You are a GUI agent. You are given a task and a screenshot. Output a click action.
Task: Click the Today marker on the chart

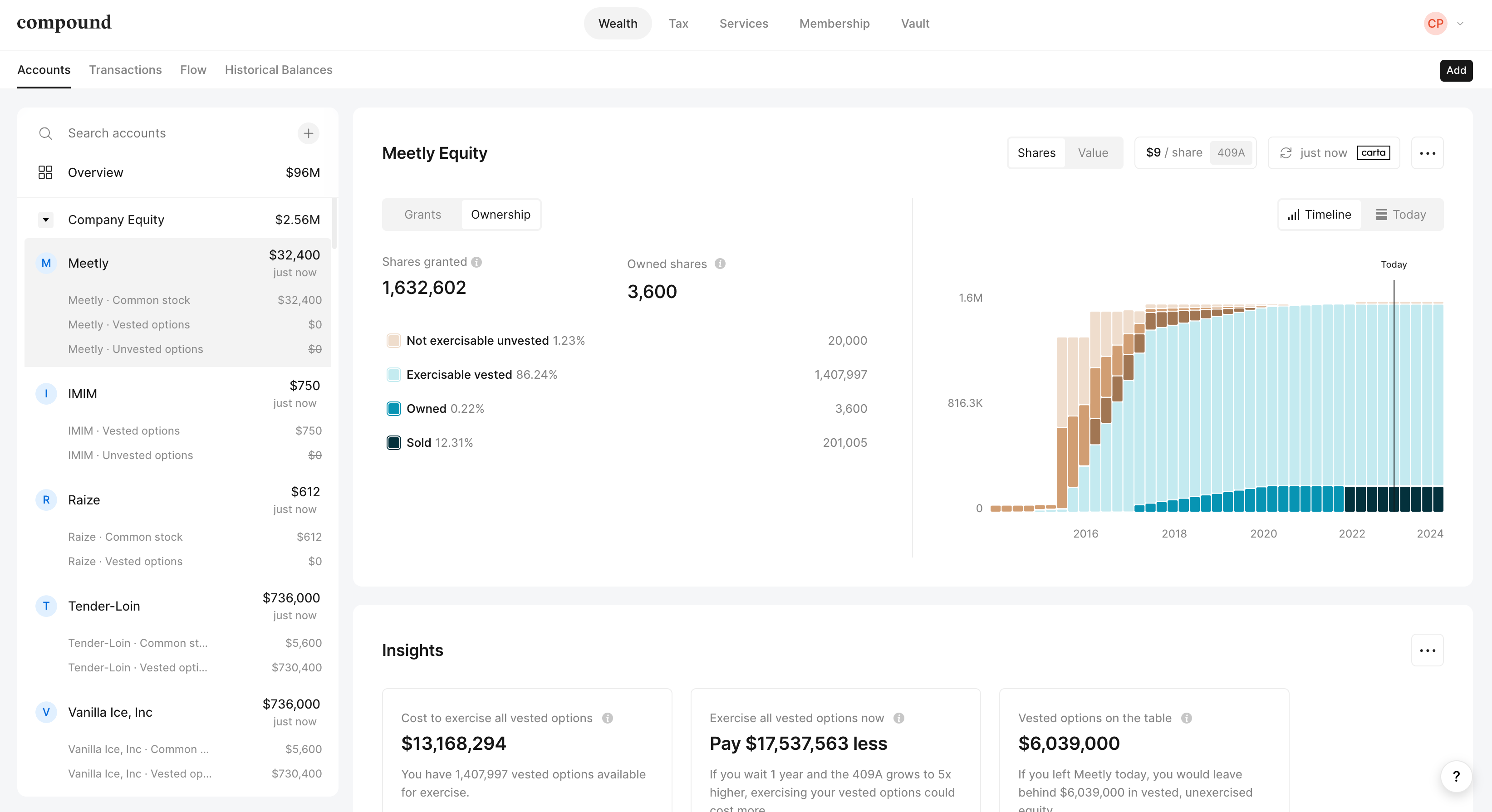pyautogui.click(x=1394, y=264)
